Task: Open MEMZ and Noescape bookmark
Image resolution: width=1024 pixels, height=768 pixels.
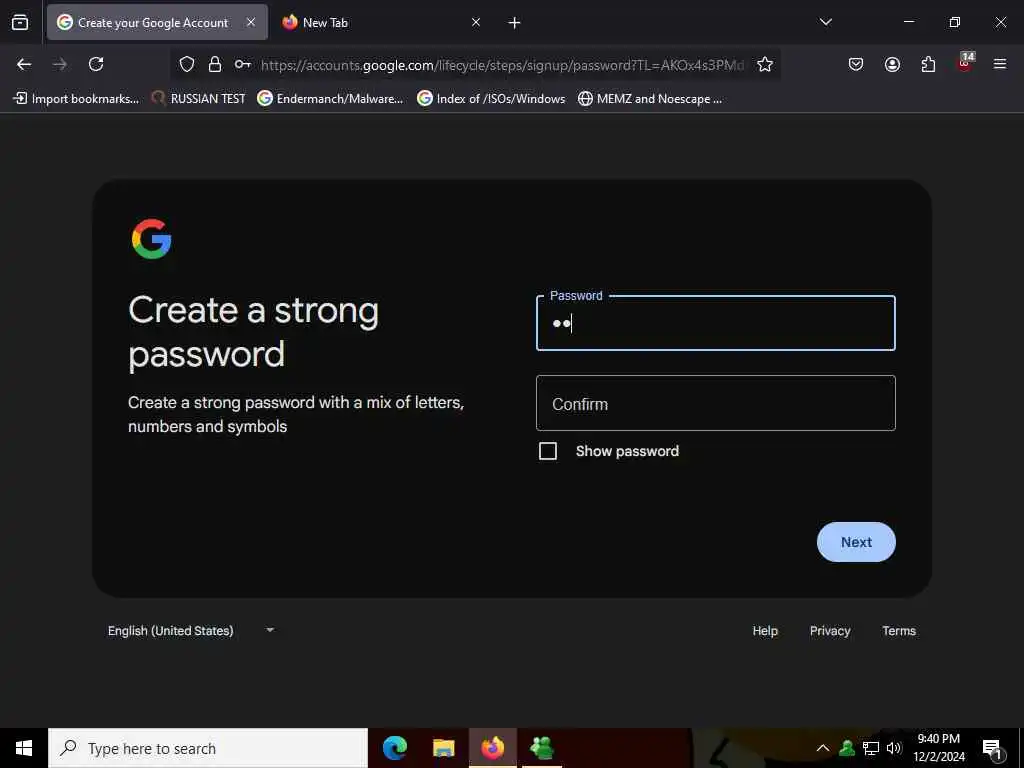Action: (650, 99)
